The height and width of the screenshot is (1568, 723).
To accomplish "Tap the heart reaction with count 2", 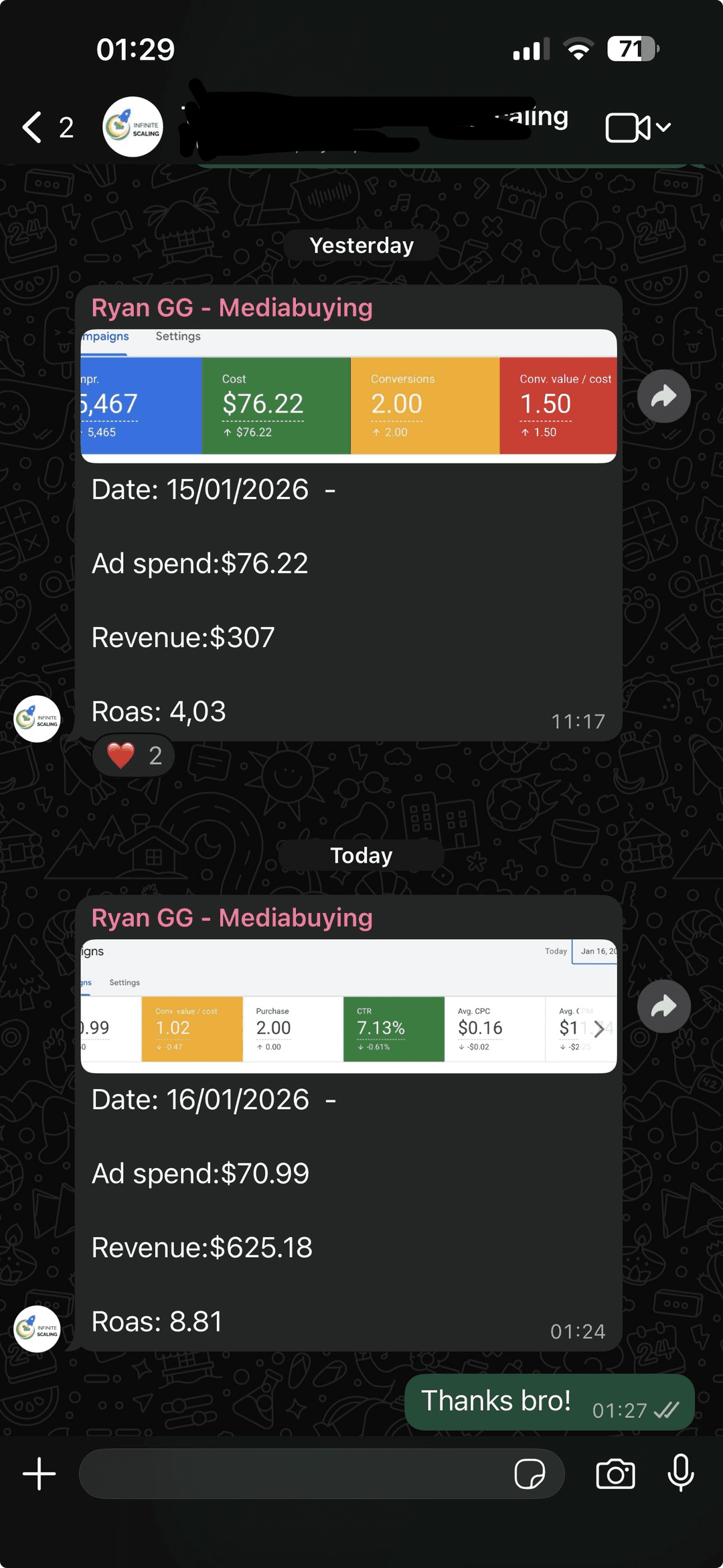I will [134, 756].
